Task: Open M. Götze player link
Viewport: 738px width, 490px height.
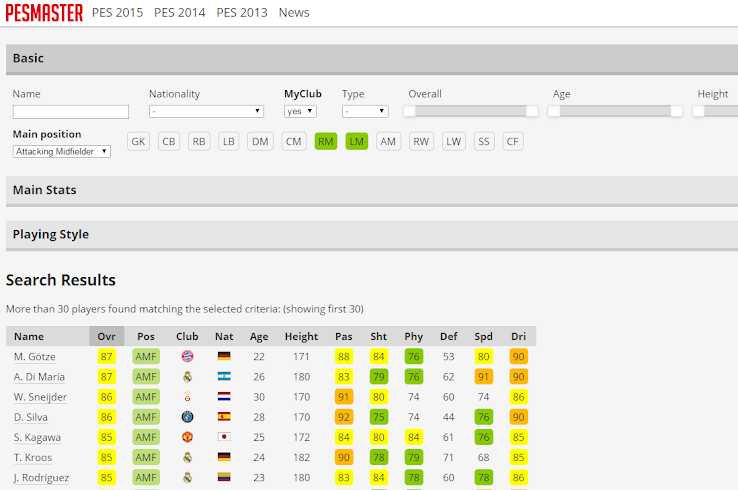Action: (x=35, y=357)
